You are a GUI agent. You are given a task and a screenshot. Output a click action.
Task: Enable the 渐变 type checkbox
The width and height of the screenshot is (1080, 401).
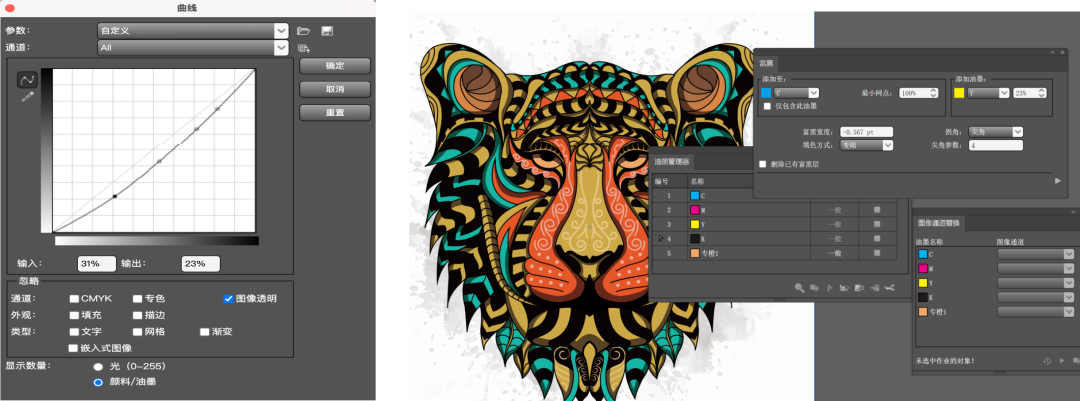point(205,331)
